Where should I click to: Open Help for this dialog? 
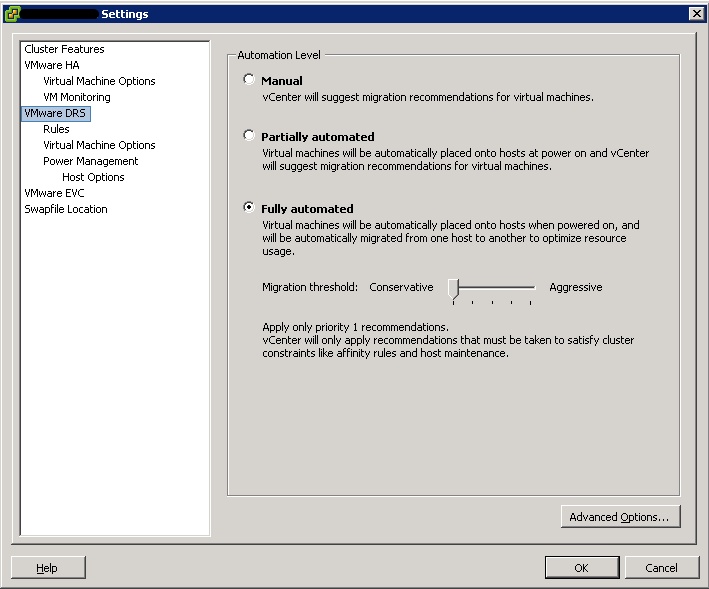coord(48,567)
